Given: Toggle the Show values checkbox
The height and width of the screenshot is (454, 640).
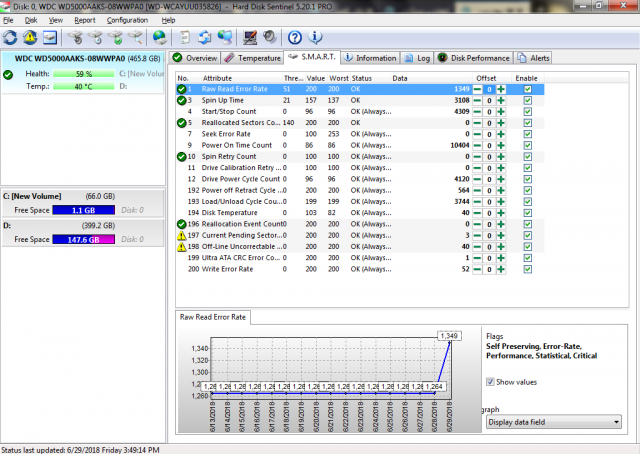Looking at the screenshot, I should (490, 381).
